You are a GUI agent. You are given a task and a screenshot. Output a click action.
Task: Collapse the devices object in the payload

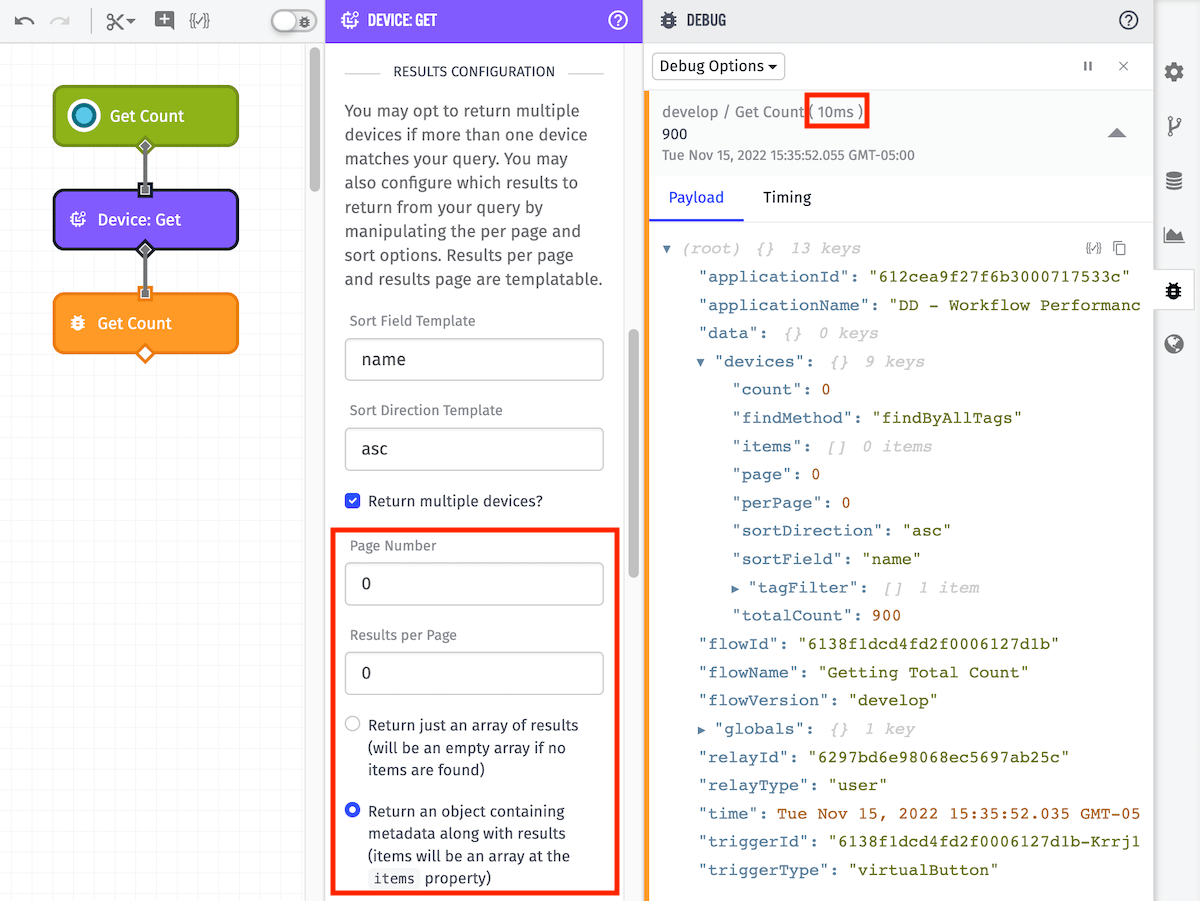[x=702, y=362]
